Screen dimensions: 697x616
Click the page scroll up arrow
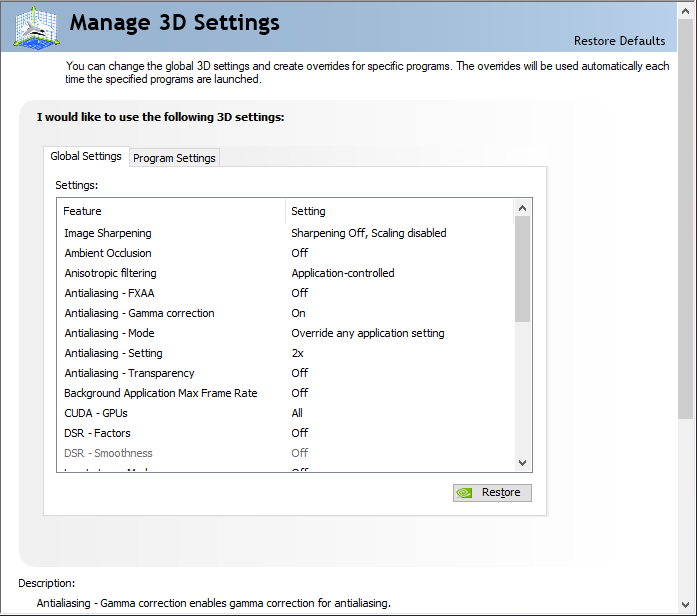point(685,12)
